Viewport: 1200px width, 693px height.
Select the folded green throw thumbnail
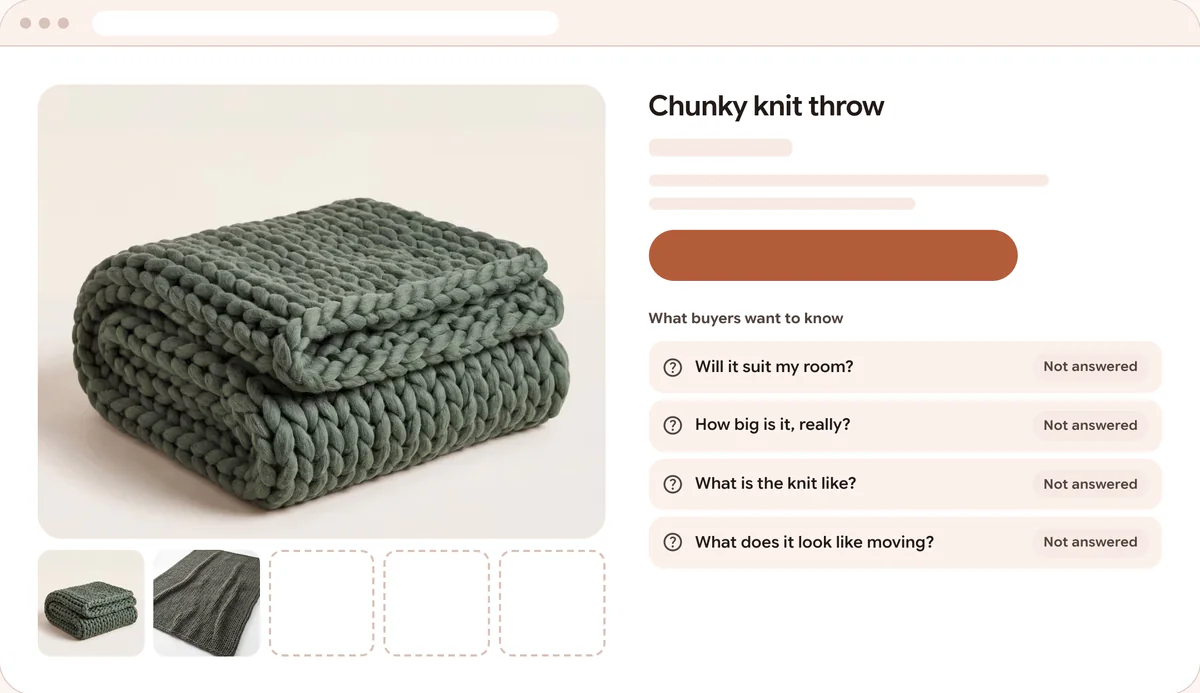click(x=91, y=603)
